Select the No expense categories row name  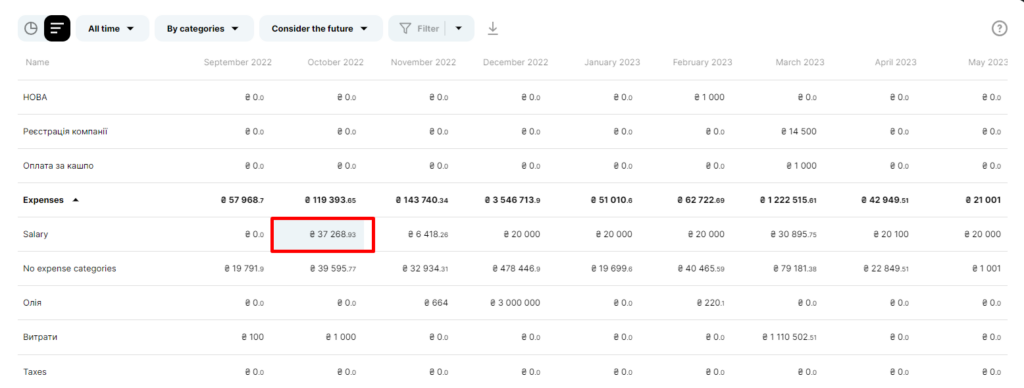coord(70,268)
